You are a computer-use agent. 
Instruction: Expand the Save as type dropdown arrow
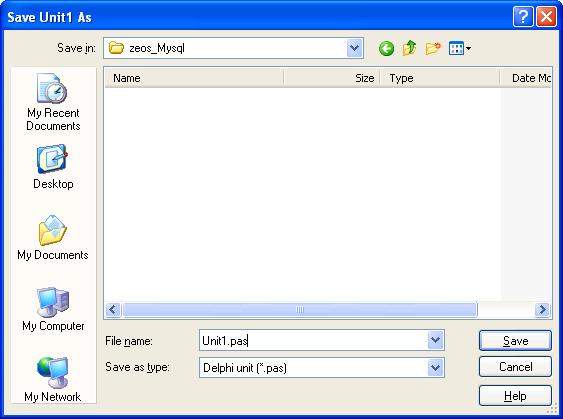(x=435, y=367)
